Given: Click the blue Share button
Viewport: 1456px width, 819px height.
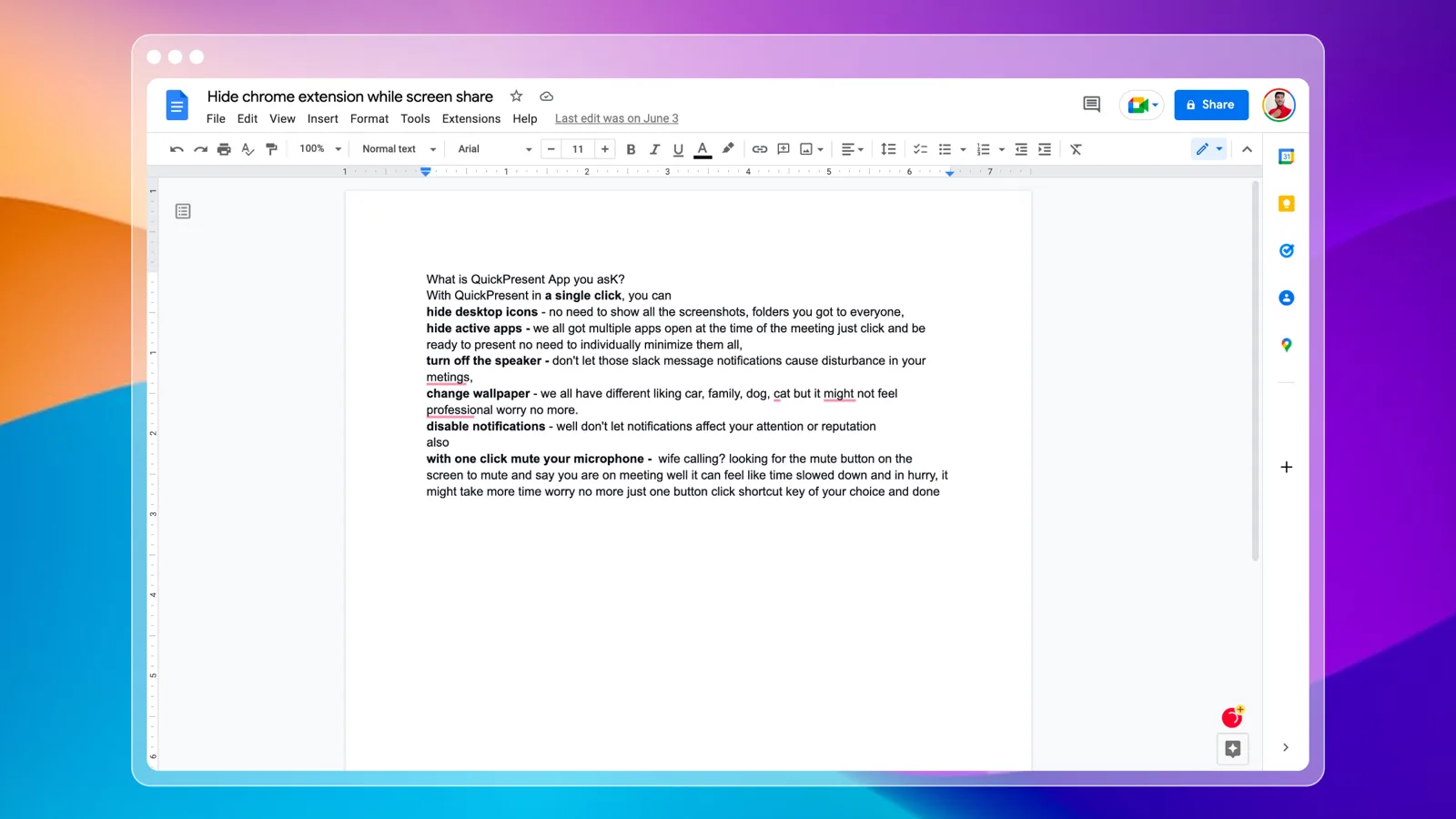Looking at the screenshot, I should [1210, 105].
